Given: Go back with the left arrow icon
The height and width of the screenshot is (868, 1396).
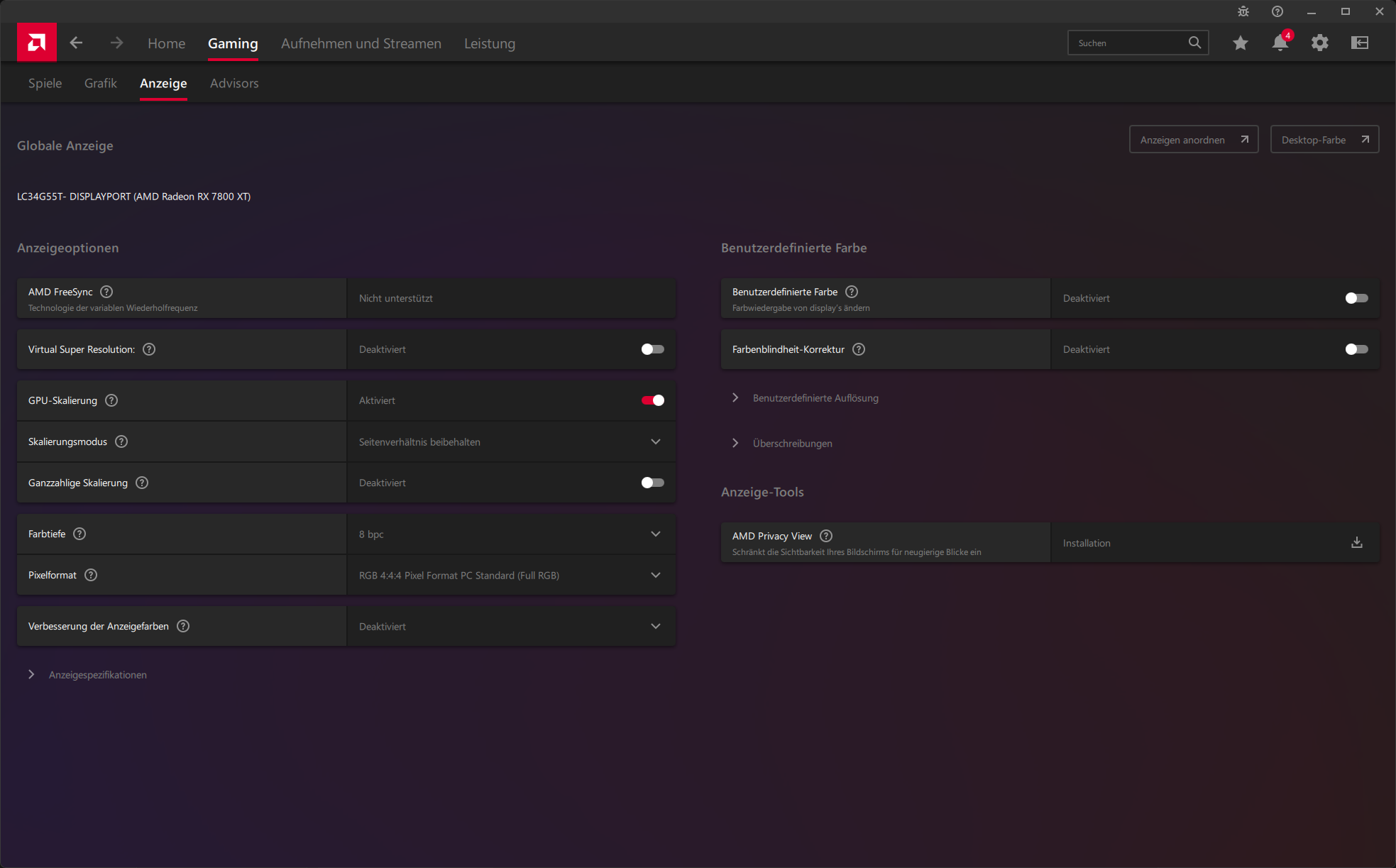Looking at the screenshot, I should (x=76, y=43).
